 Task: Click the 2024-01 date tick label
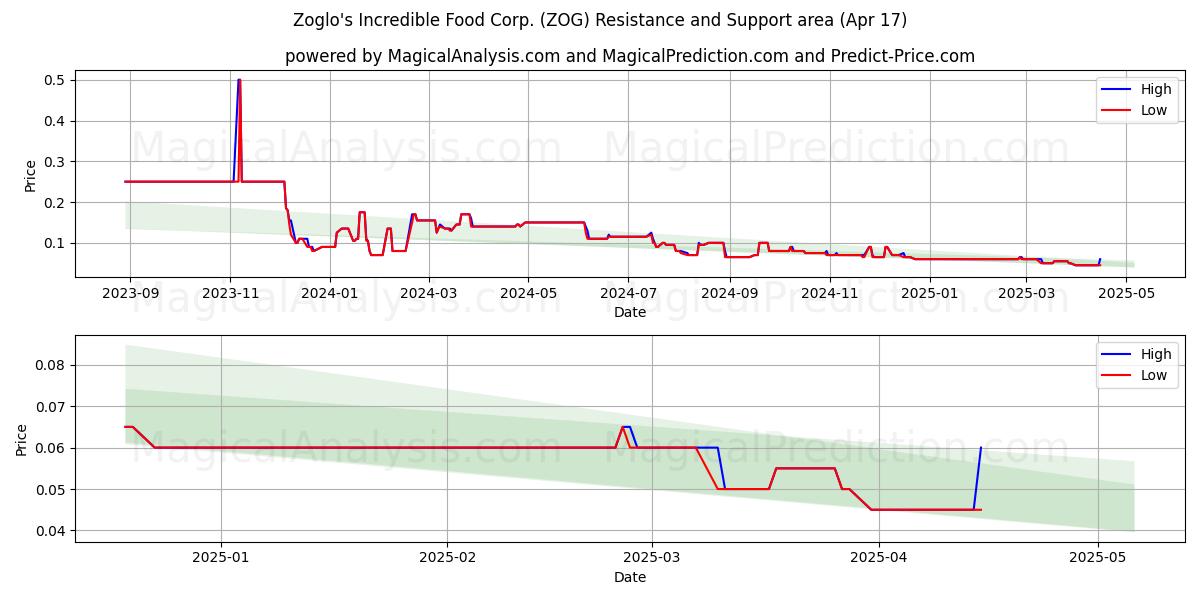tap(330, 293)
